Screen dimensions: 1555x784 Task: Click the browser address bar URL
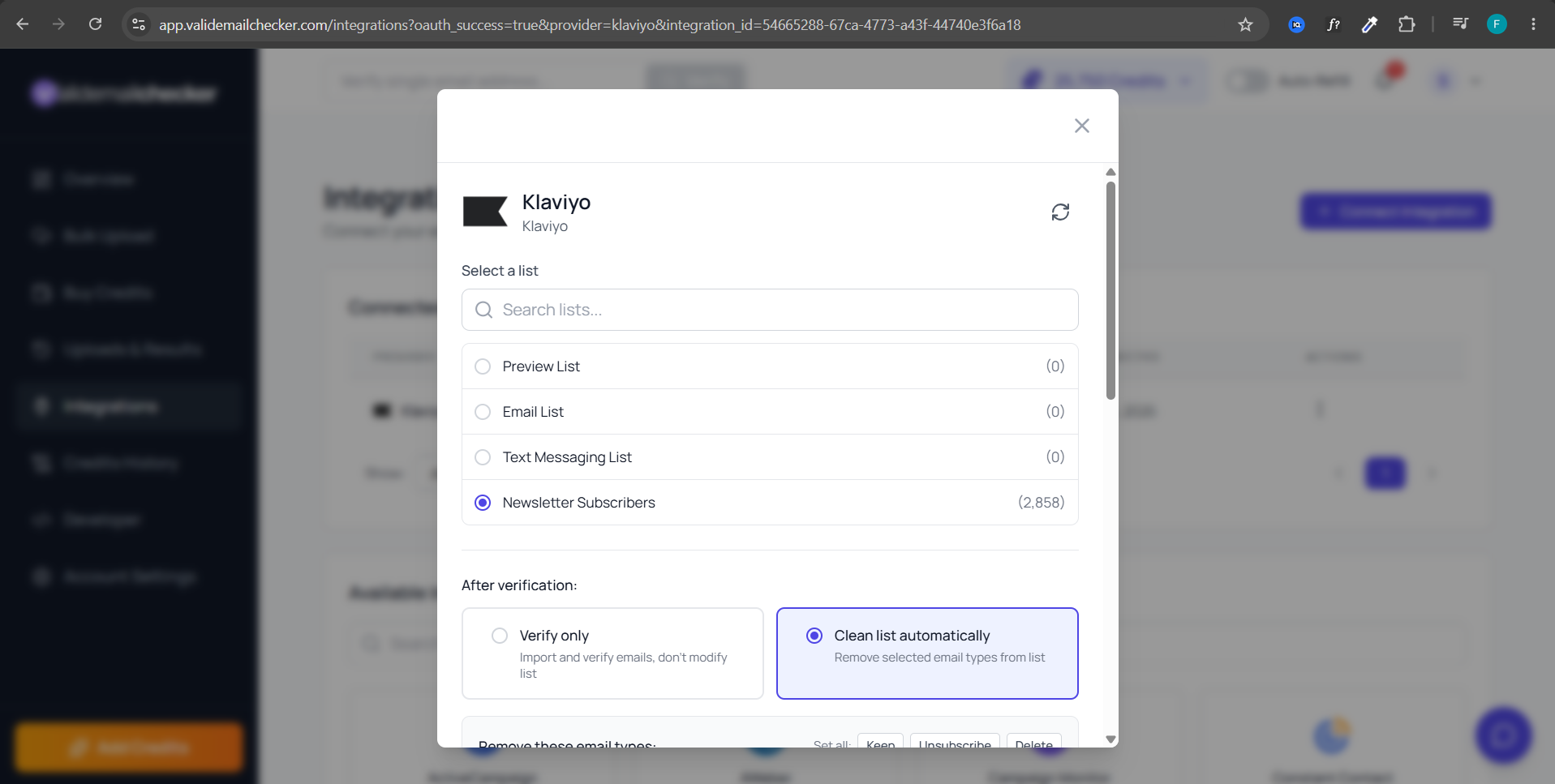point(590,25)
